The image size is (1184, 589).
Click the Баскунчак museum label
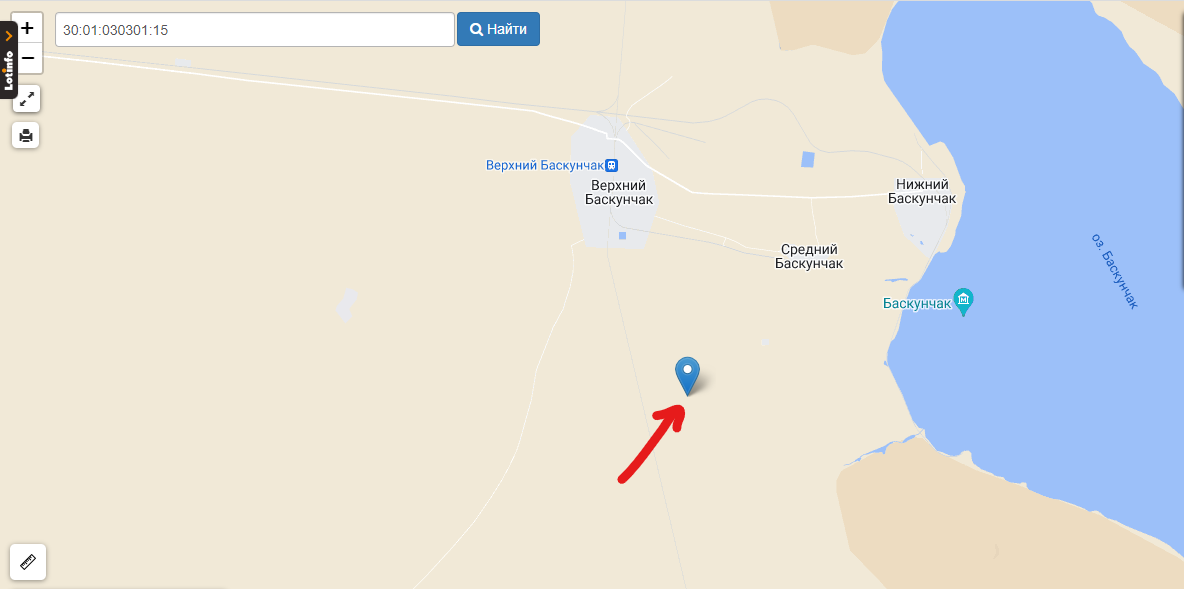[917, 304]
